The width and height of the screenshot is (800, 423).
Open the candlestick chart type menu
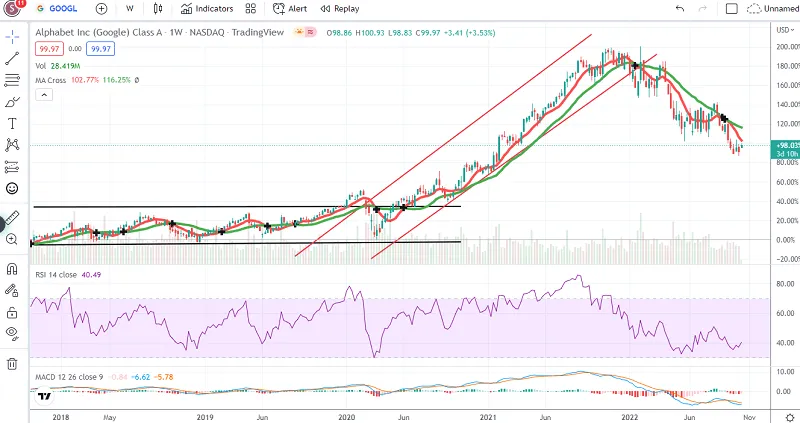[158, 9]
